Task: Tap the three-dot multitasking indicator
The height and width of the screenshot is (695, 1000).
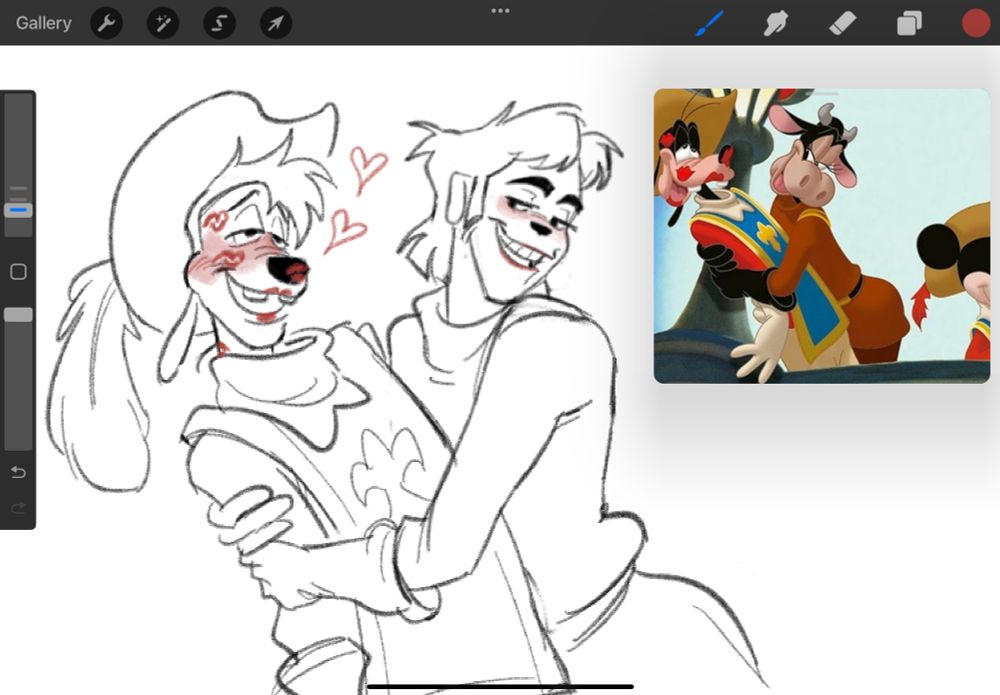Action: [500, 11]
